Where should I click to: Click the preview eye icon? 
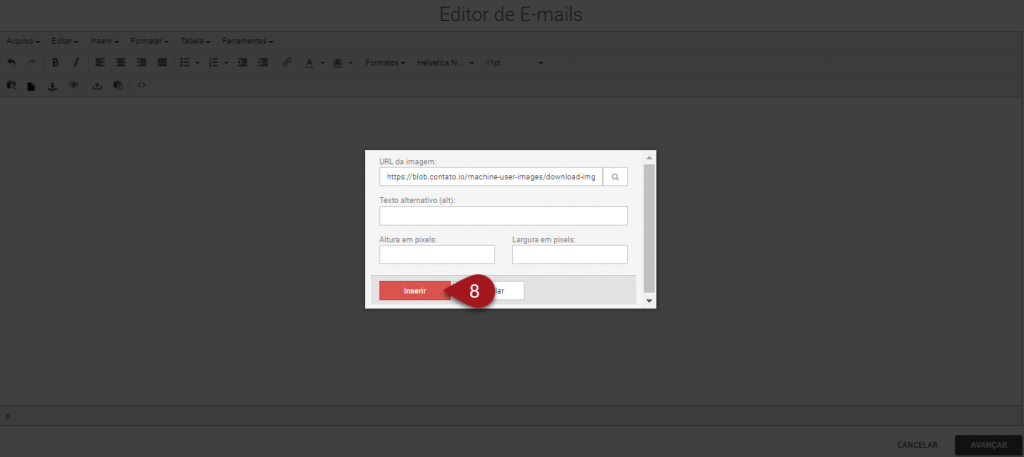click(x=73, y=85)
